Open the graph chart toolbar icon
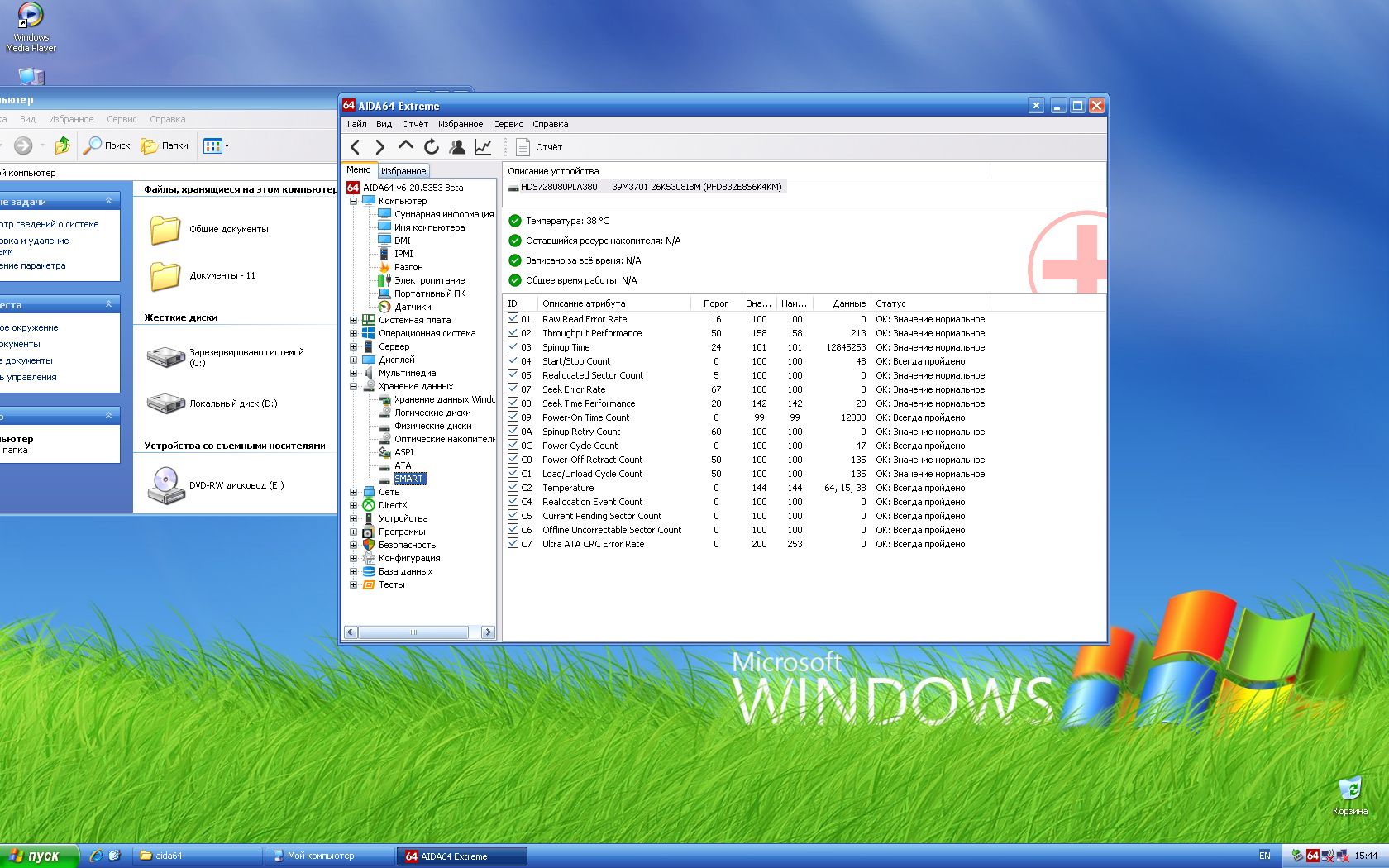The height and width of the screenshot is (868, 1389). click(483, 147)
